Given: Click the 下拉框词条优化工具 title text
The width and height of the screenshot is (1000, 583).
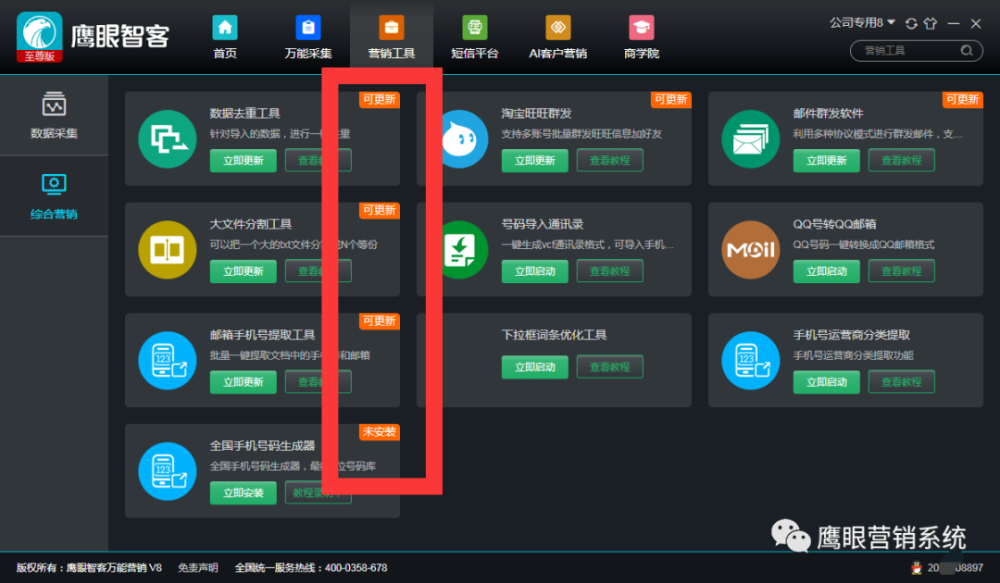Looking at the screenshot, I should pyautogui.click(x=554, y=335).
